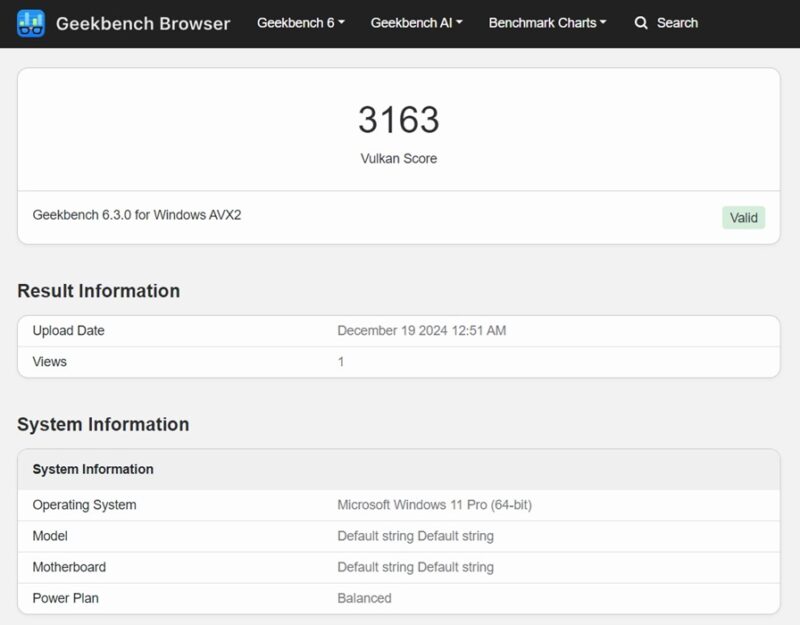Screen dimensions: 800x625
Task: Select the Benchmark Charts menu item
Action: click(547, 22)
